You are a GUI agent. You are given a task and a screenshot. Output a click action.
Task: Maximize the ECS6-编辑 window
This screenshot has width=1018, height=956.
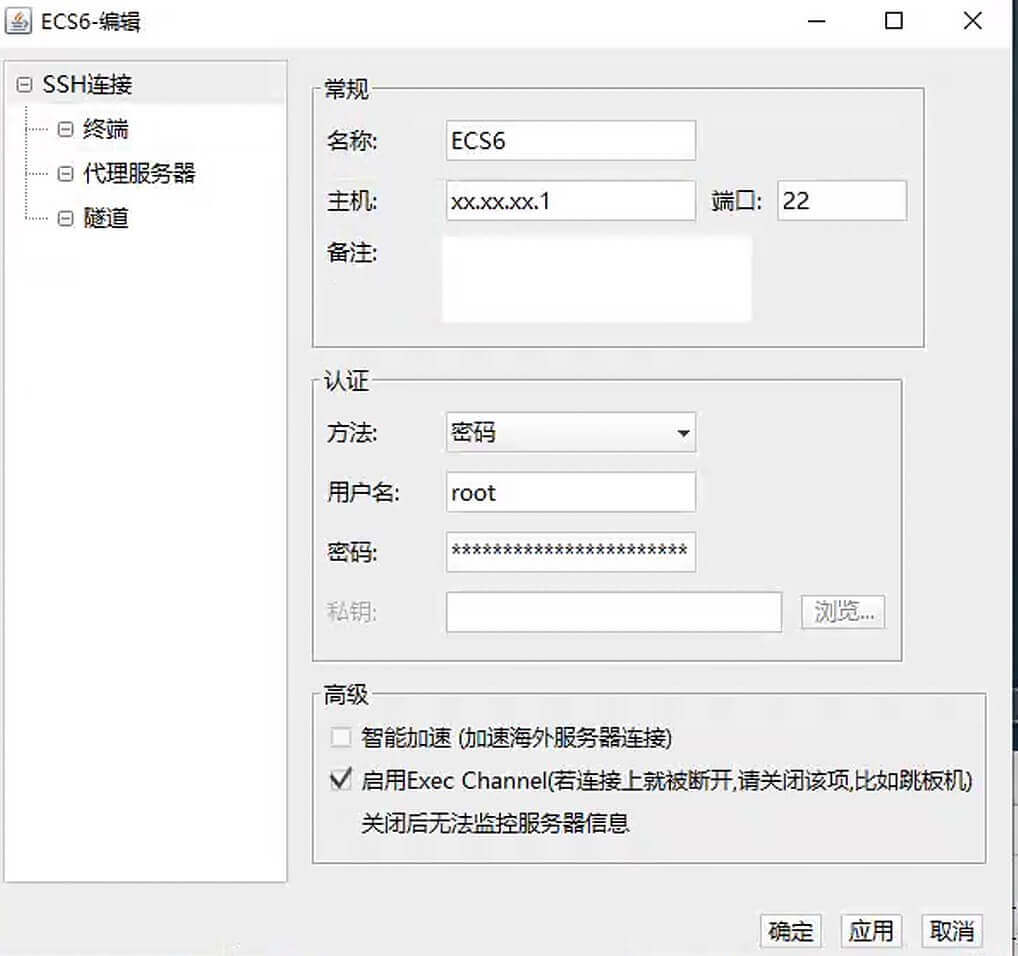click(894, 21)
